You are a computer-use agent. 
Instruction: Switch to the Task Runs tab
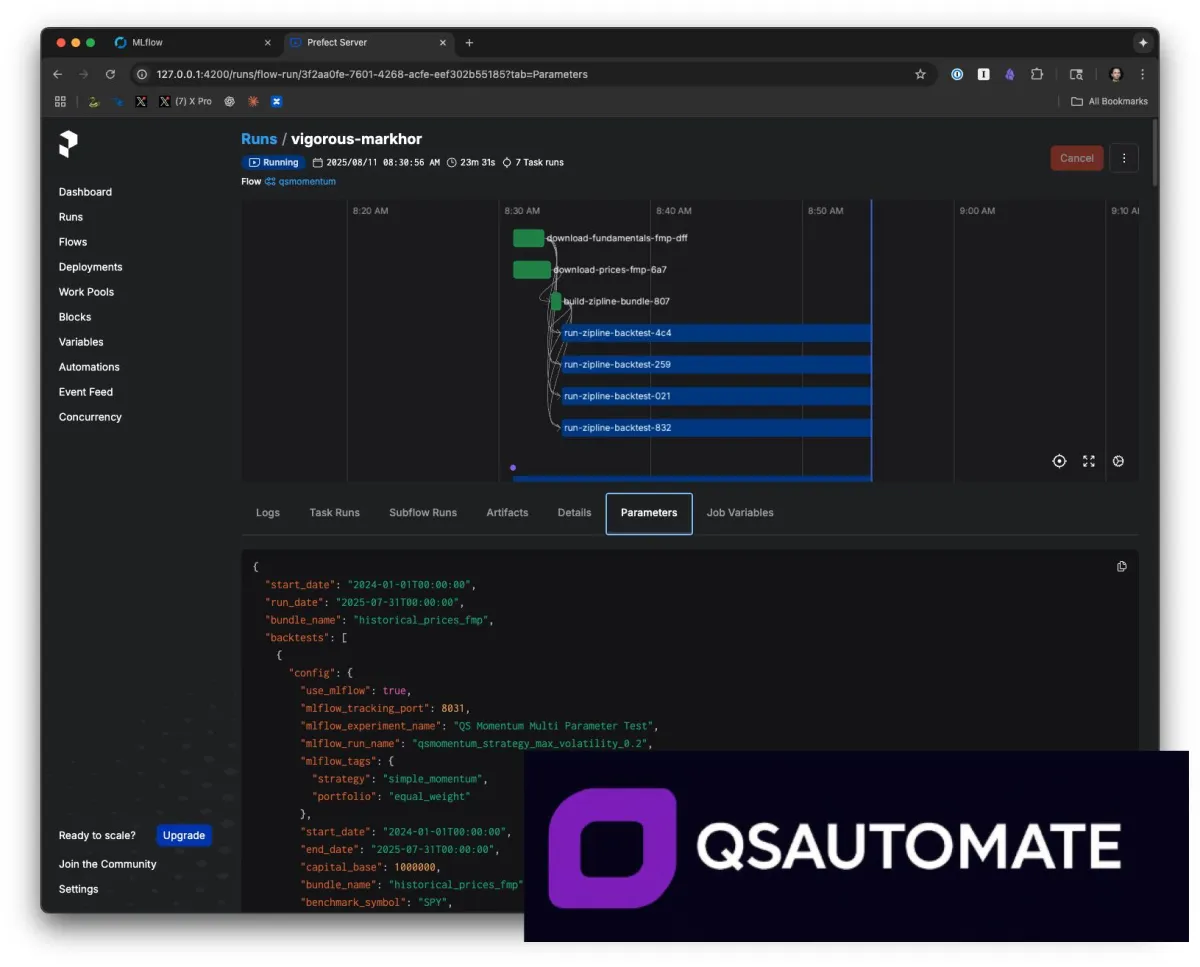pyautogui.click(x=335, y=513)
